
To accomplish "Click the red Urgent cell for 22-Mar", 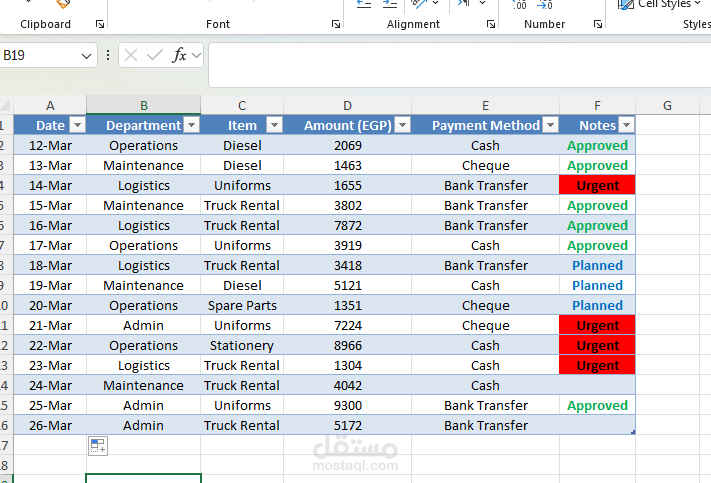I will tap(597, 345).
